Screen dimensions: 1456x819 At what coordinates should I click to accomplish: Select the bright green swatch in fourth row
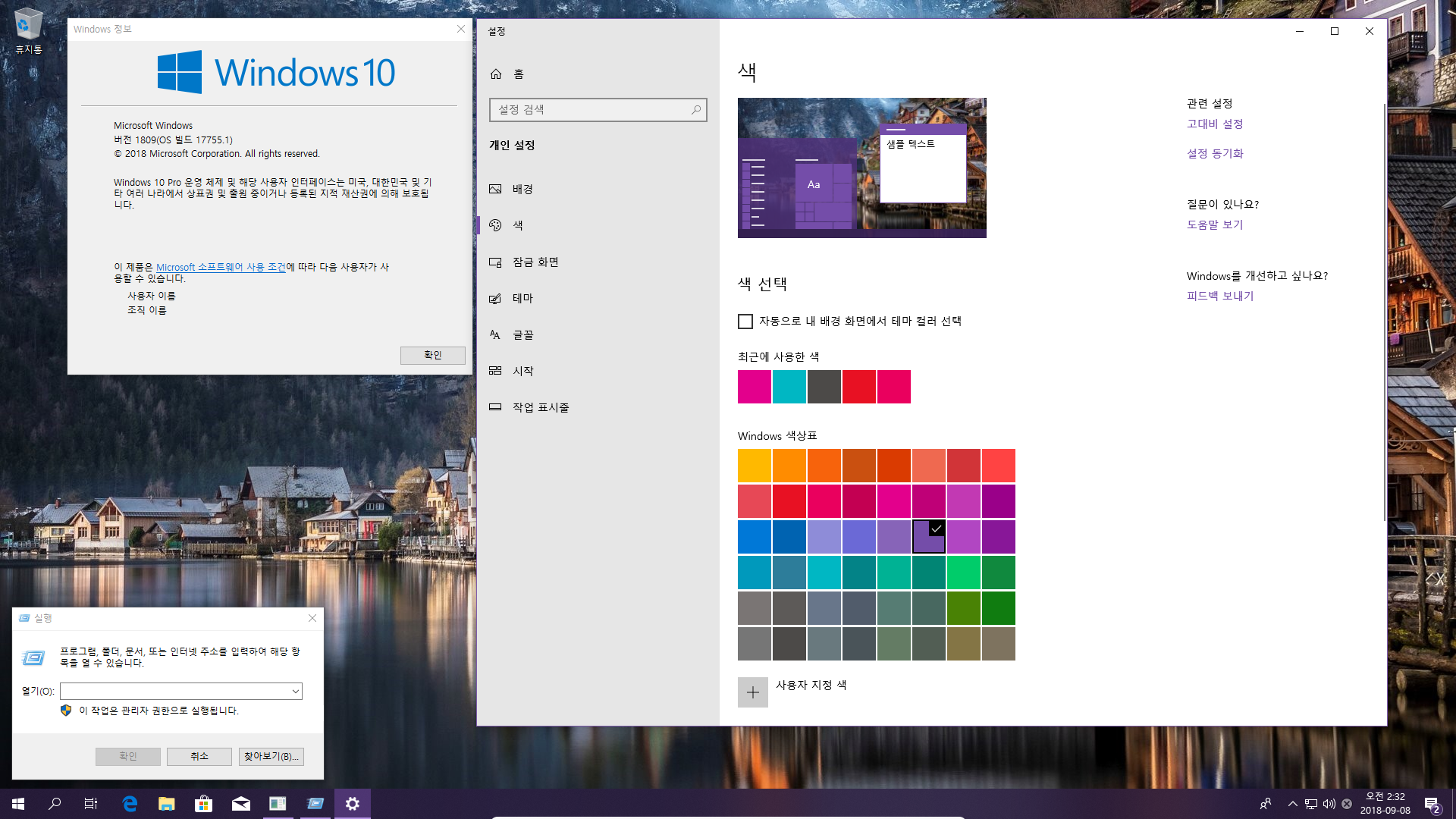[964, 573]
